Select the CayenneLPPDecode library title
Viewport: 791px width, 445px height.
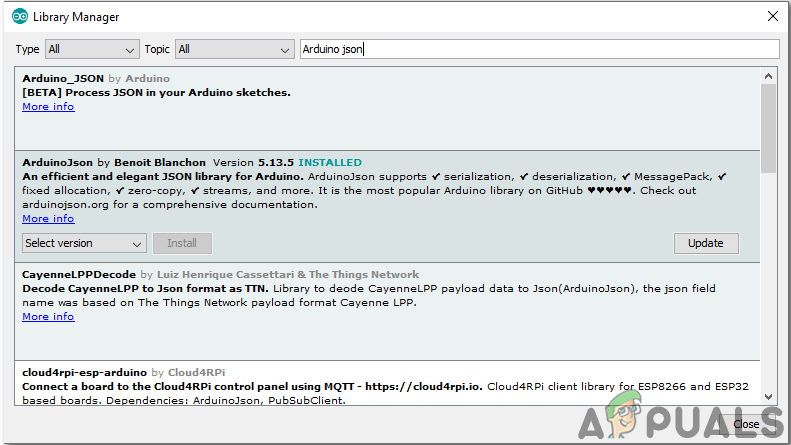coord(79,274)
